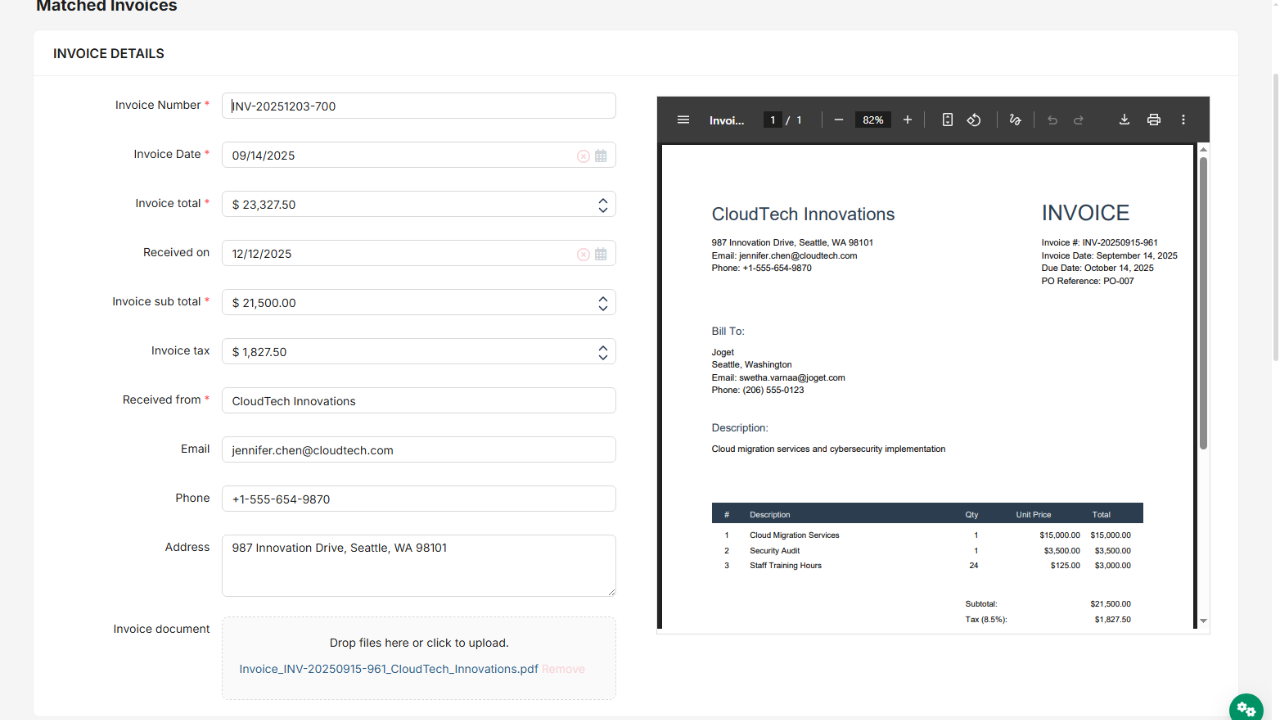The width and height of the screenshot is (1280, 720).
Task: Open the uploaded CloudTech invoice PDF link
Action: pyautogui.click(x=388, y=669)
